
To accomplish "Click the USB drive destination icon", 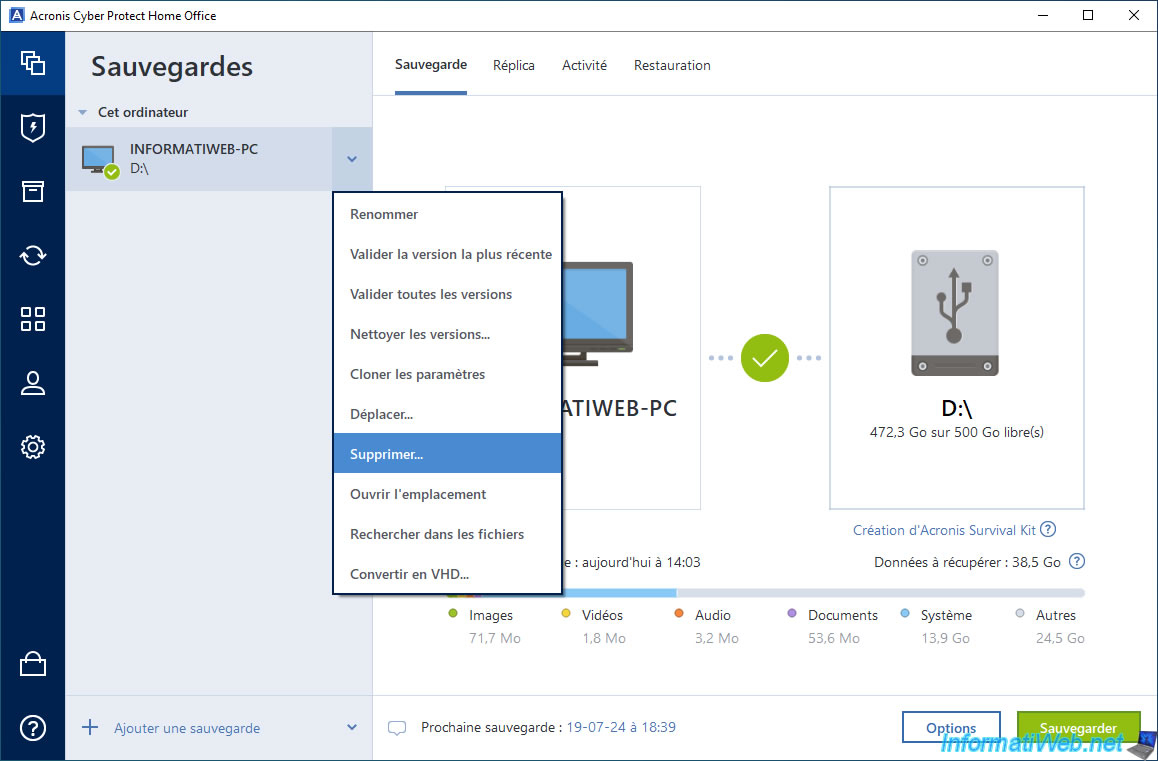I will [954, 313].
